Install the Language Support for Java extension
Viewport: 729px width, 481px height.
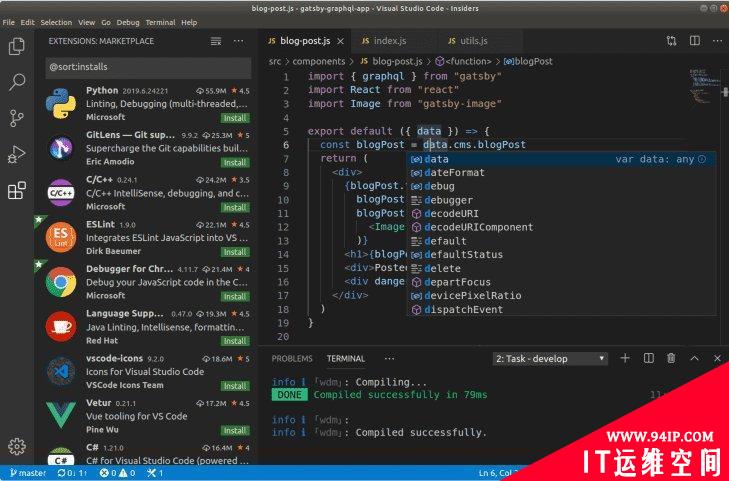(235, 341)
